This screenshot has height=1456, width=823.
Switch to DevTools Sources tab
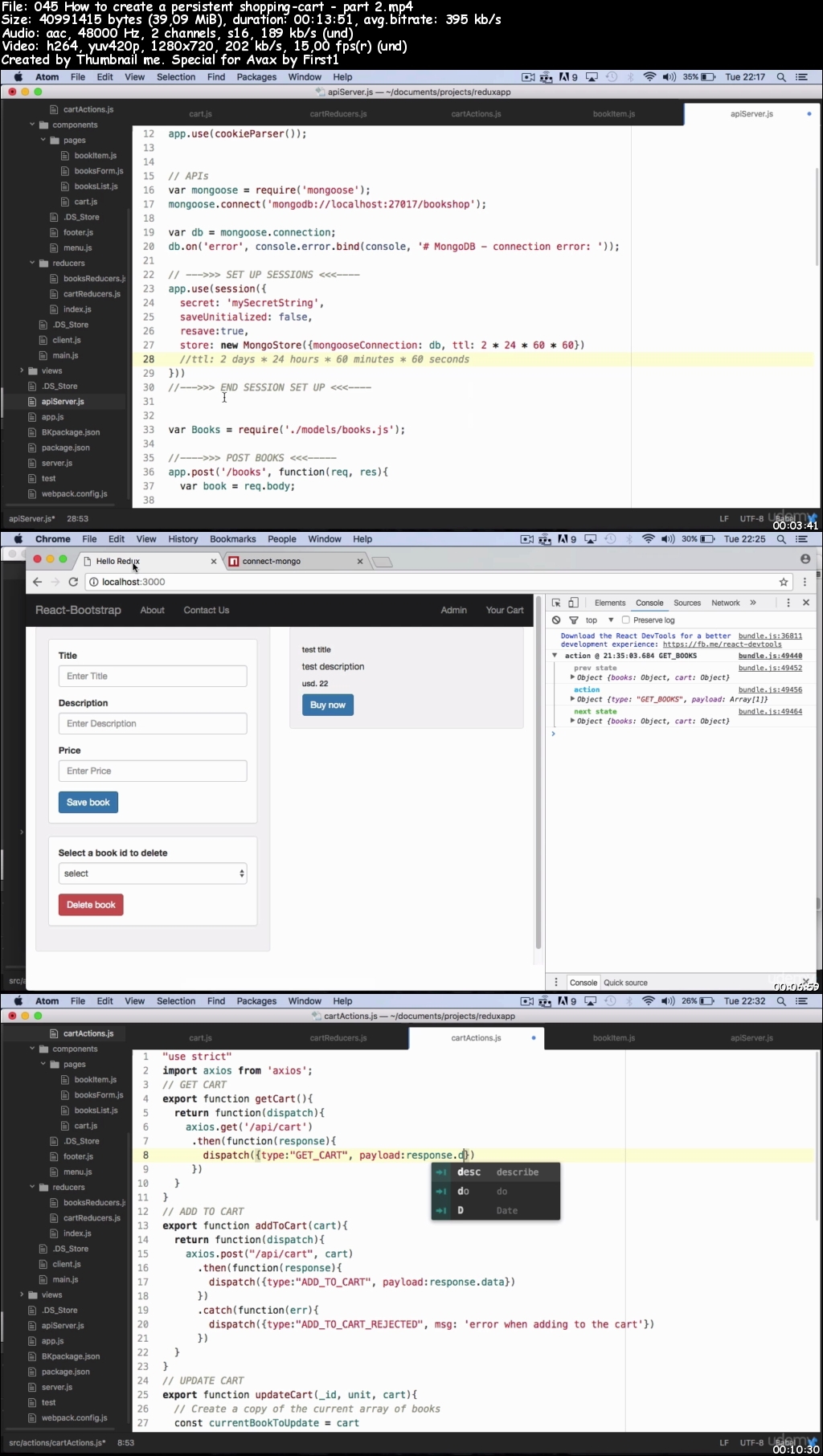(x=687, y=603)
